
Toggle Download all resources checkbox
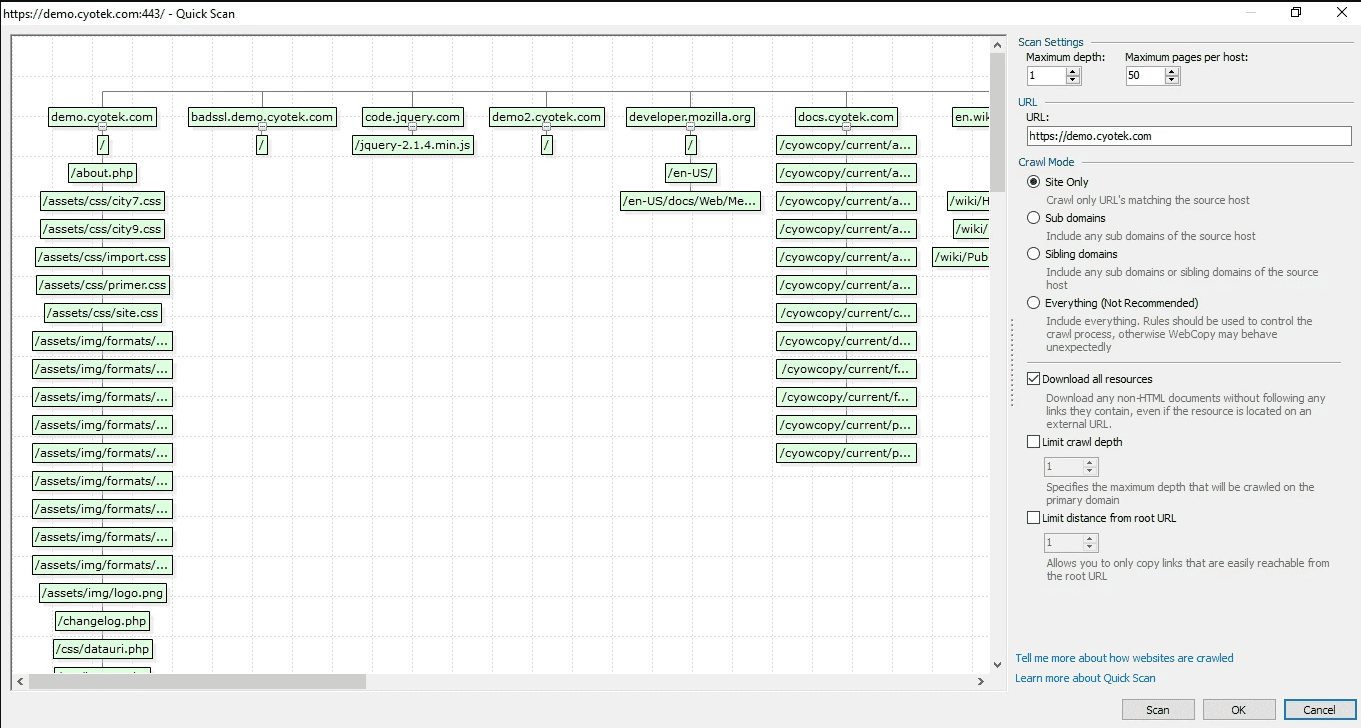pos(1034,379)
